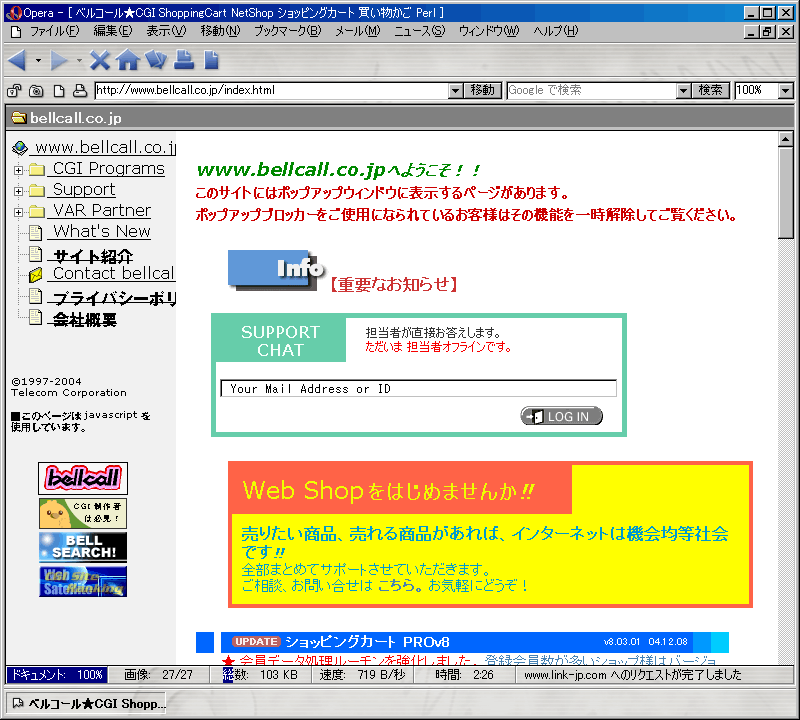Click the VAR Partner folder icon
Viewport: 800px width, 720px height.
coord(37,211)
